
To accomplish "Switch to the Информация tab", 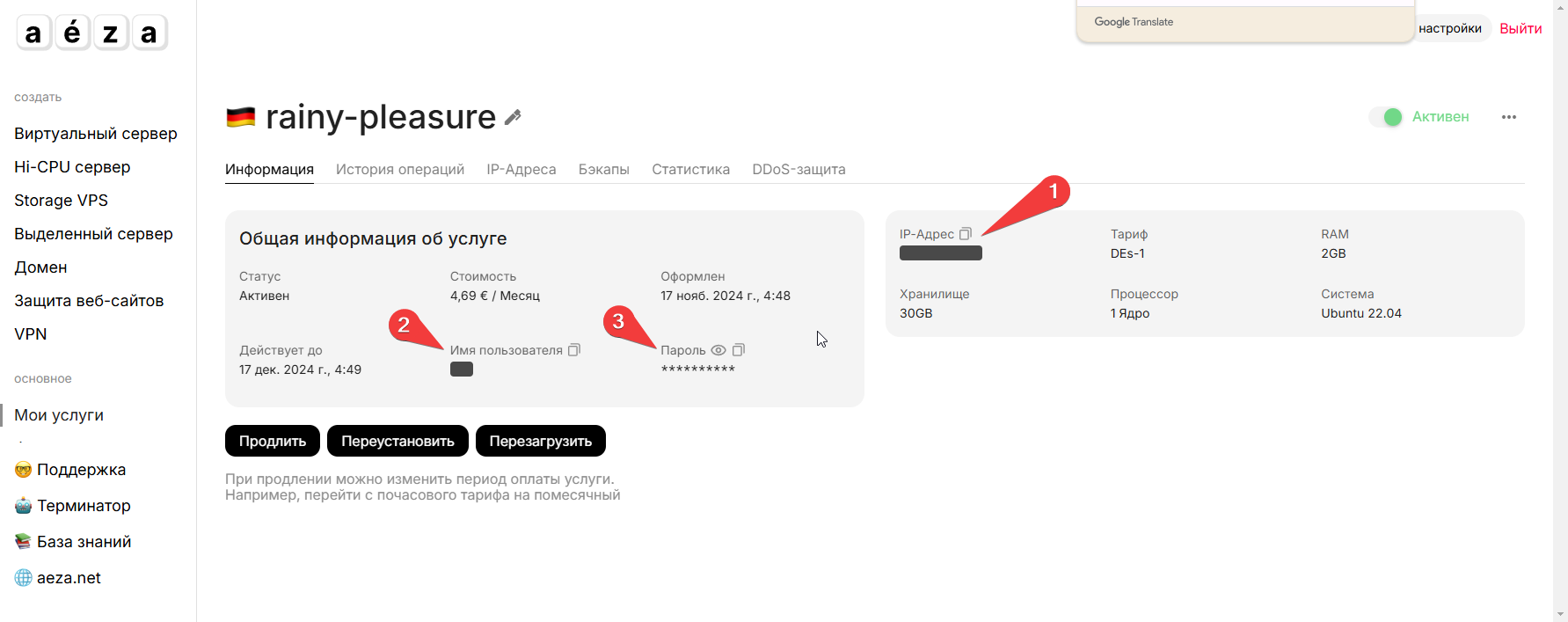I will click(269, 169).
